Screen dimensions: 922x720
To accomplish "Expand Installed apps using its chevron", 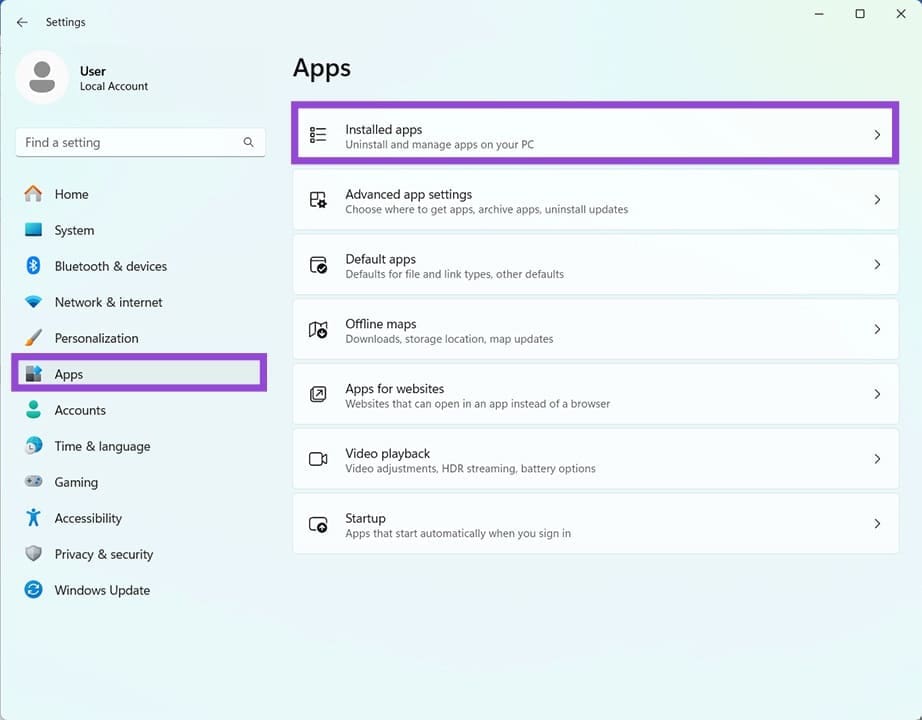I will 877,135.
